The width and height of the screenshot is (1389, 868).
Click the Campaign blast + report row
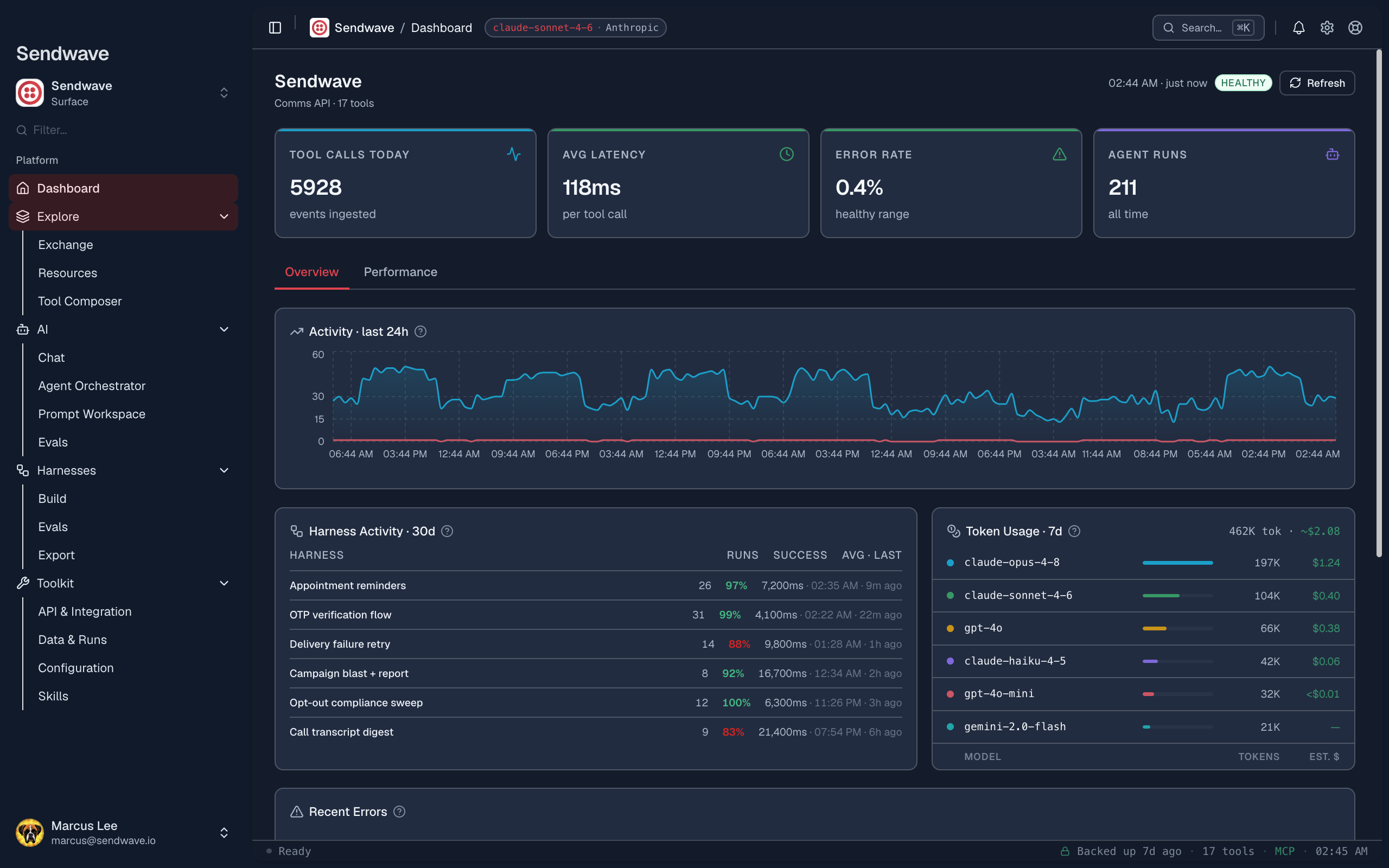click(595, 673)
